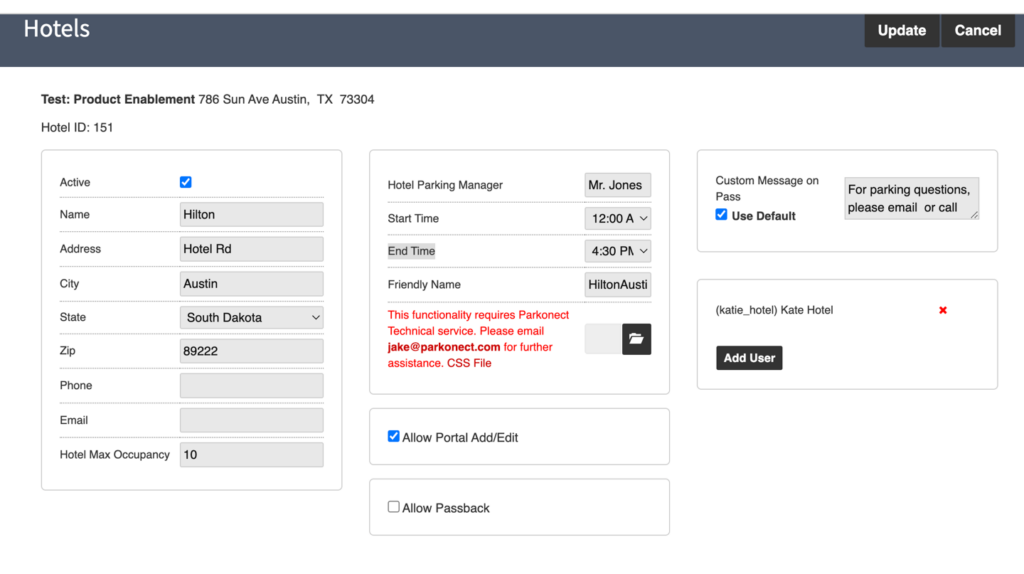Select the Hotel Parking Manager field

click(x=617, y=185)
